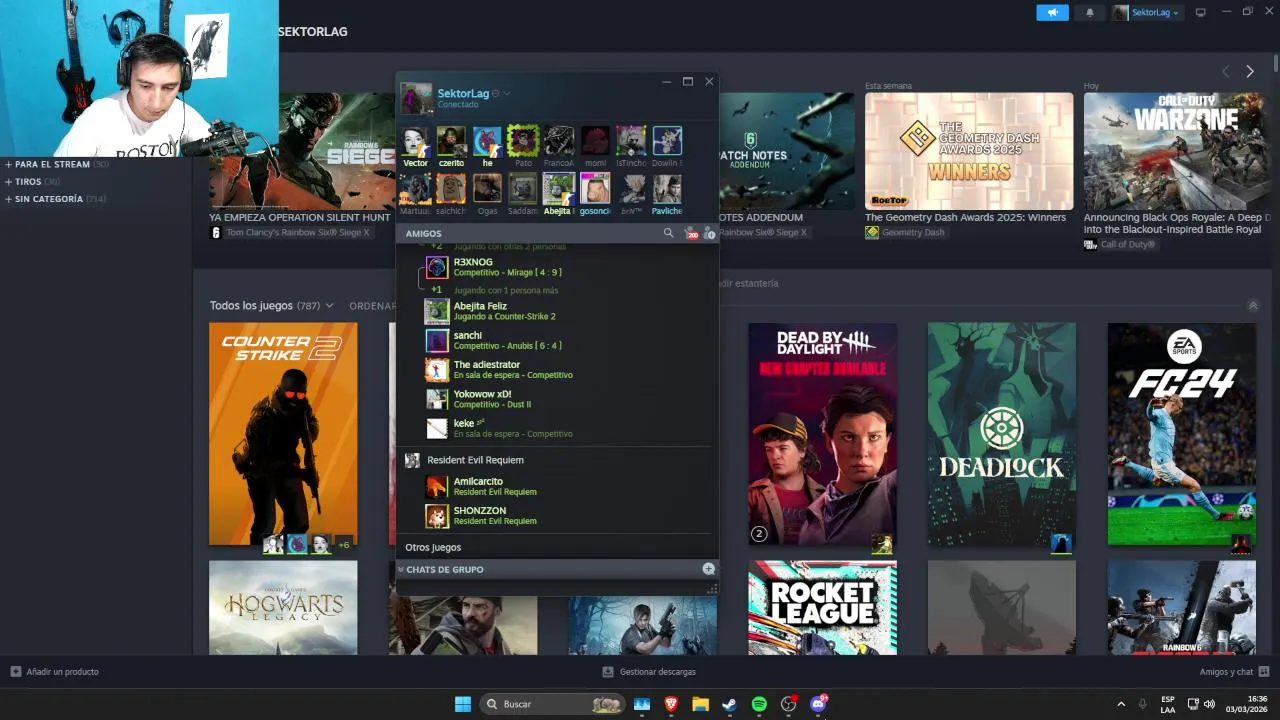Image resolution: width=1280 pixels, height=720 pixels.
Task: Open chat with The adiestrator
Action: 557,370
